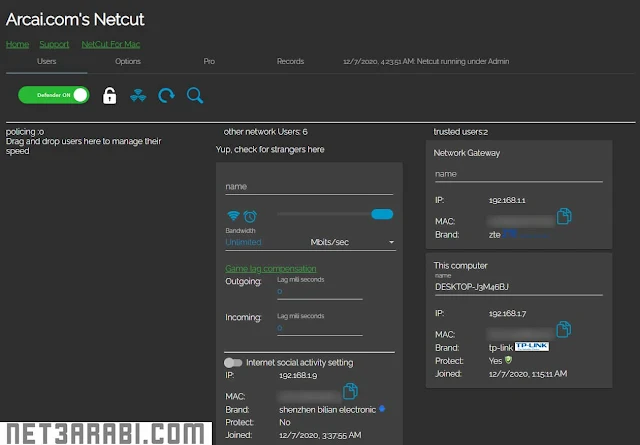The width and height of the screenshot is (640, 445).
Task: Click the blue brand marker beside shenzhen bilian electronic
Action: tap(382, 408)
